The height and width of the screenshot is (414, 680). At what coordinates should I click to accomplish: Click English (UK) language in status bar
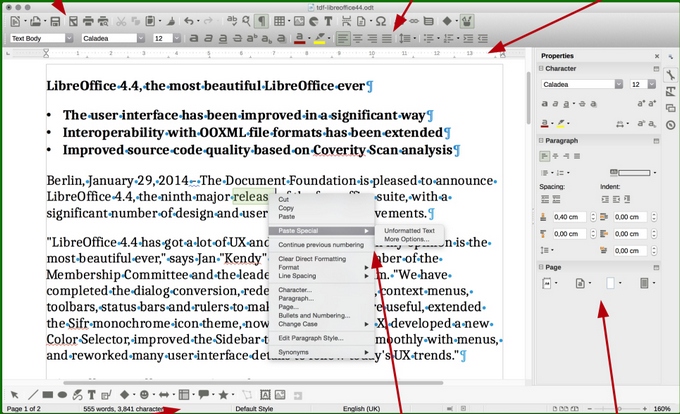coord(361,408)
